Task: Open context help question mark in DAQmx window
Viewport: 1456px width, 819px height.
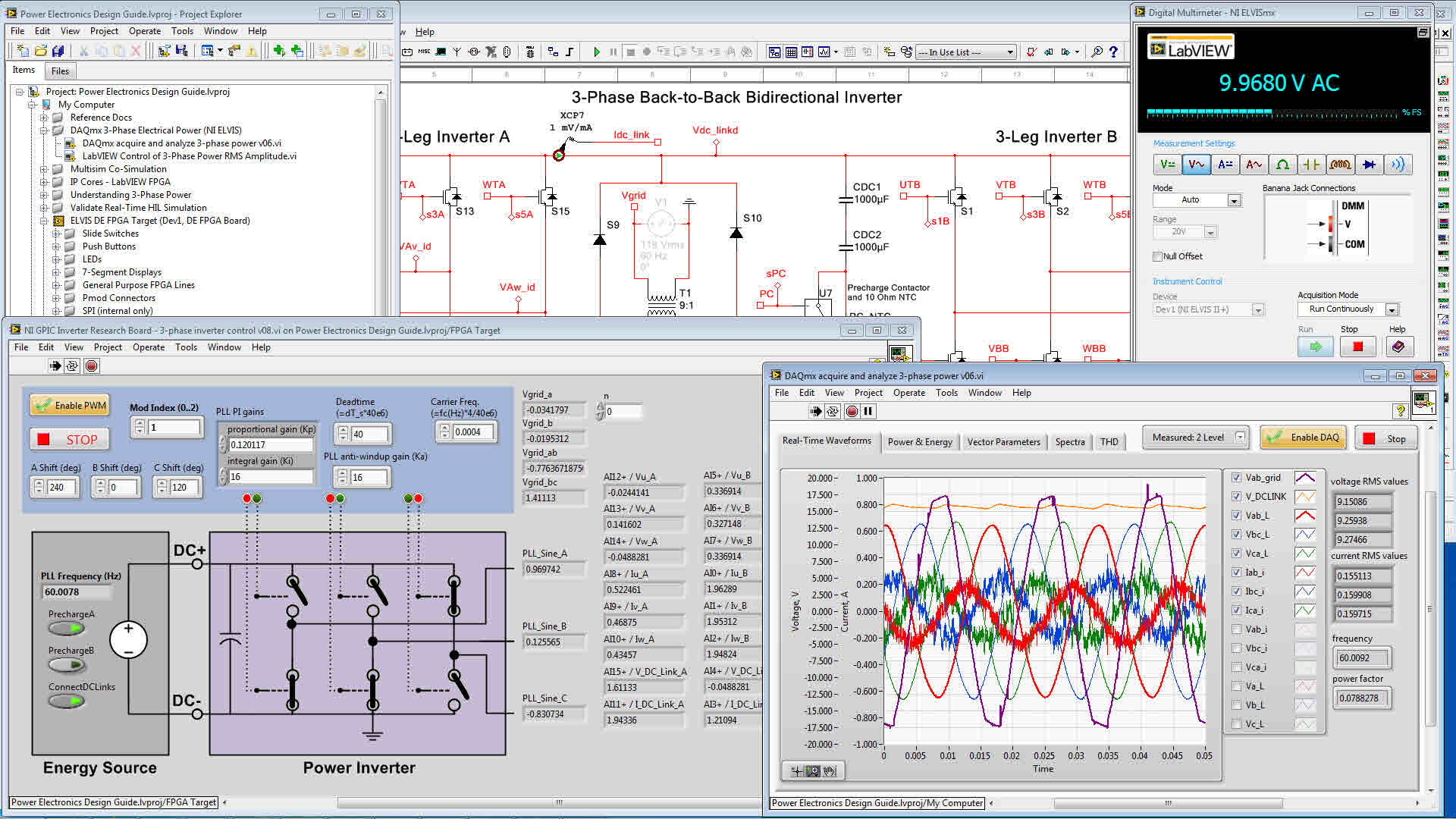Action: tap(1400, 411)
